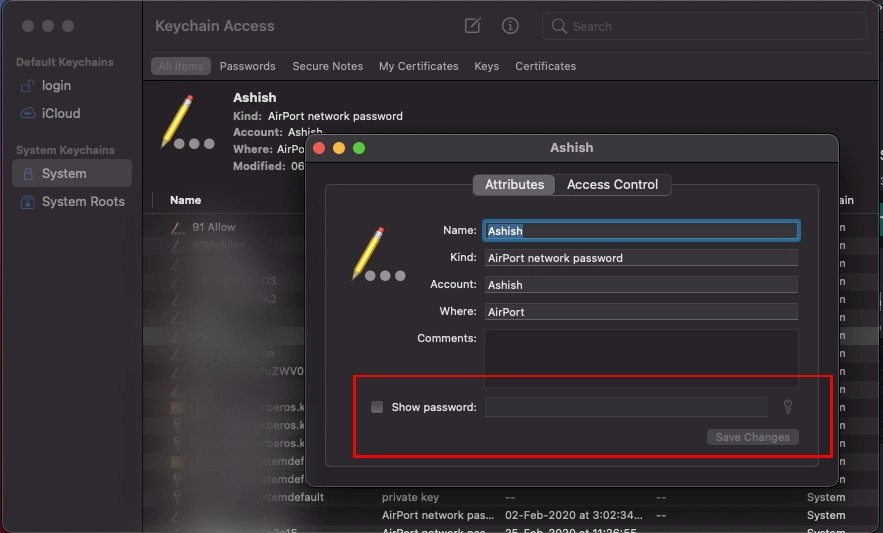Click the pencil password icon in Ashish dialog

click(378, 254)
